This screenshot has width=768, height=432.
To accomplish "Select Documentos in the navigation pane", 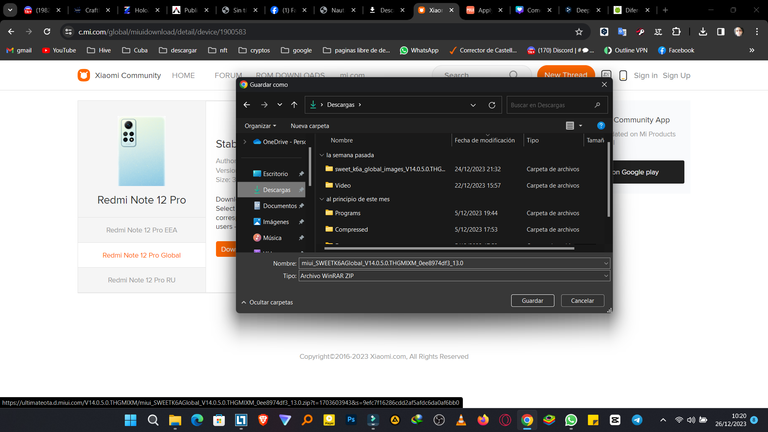I will [279, 206].
